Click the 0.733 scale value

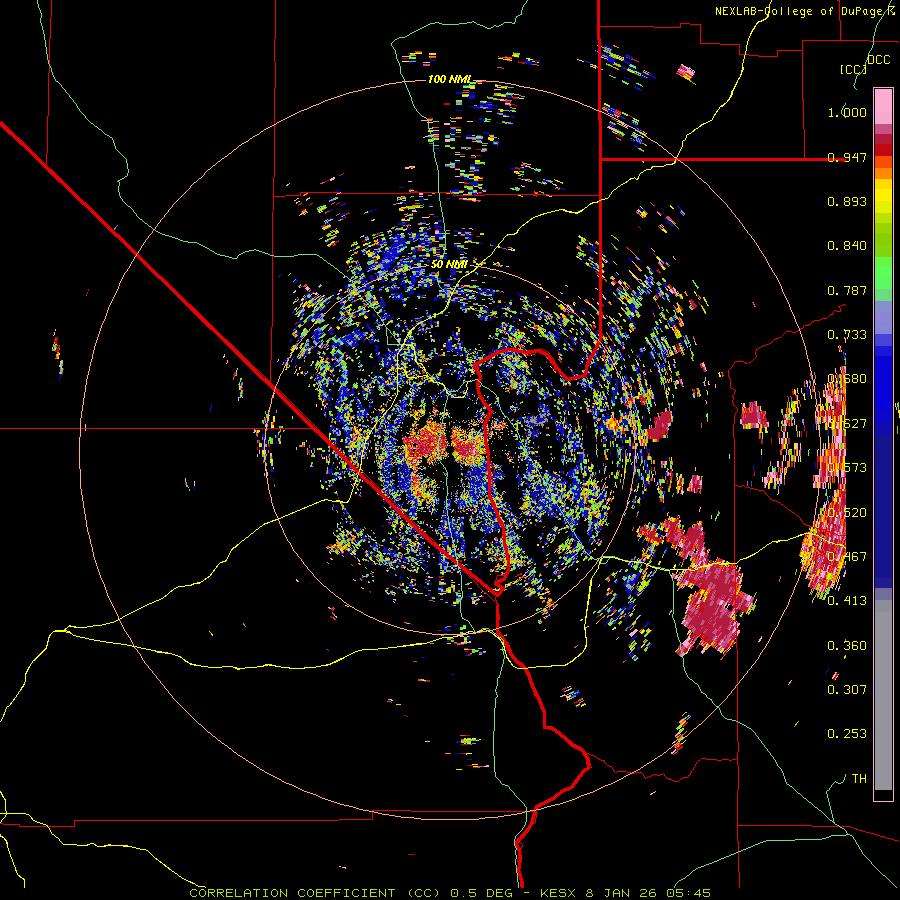(847, 335)
